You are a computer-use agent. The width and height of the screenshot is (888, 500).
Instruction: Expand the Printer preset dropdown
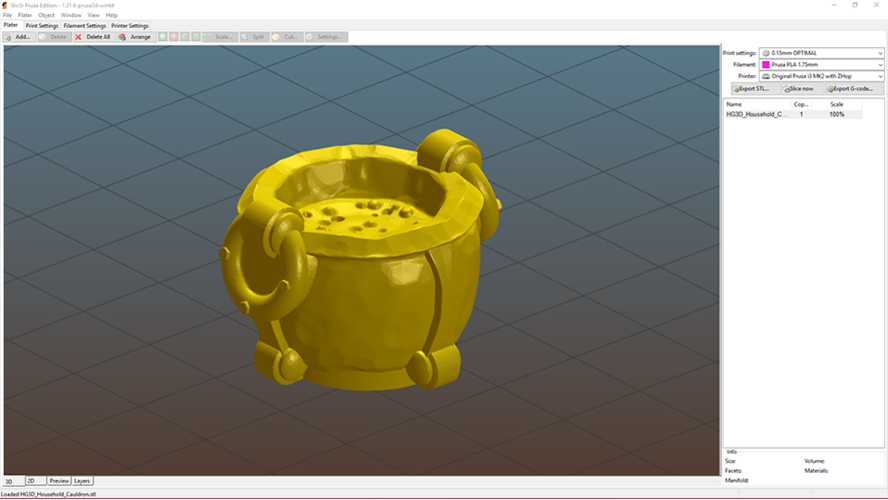pyautogui.click(x=880, y=76)
